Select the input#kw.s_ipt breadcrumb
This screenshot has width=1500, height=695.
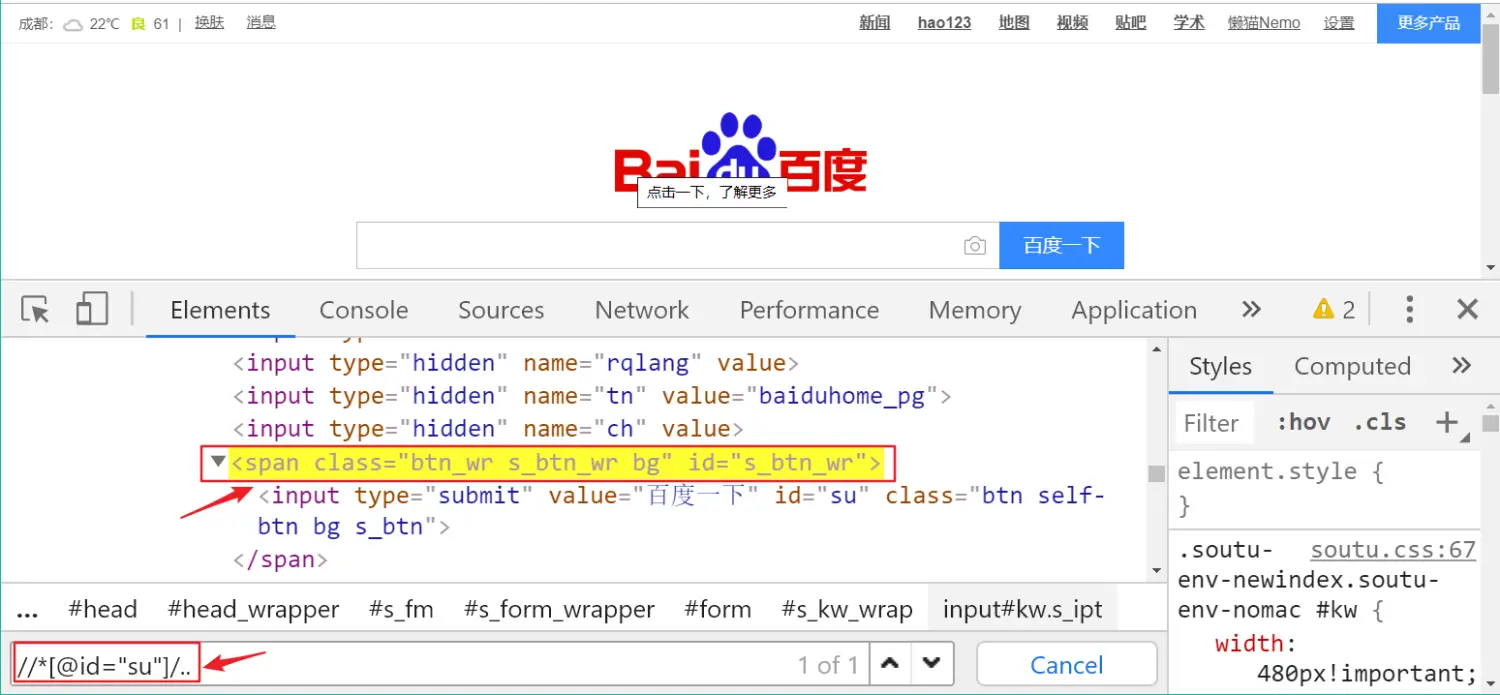[x=1023, y=610]
